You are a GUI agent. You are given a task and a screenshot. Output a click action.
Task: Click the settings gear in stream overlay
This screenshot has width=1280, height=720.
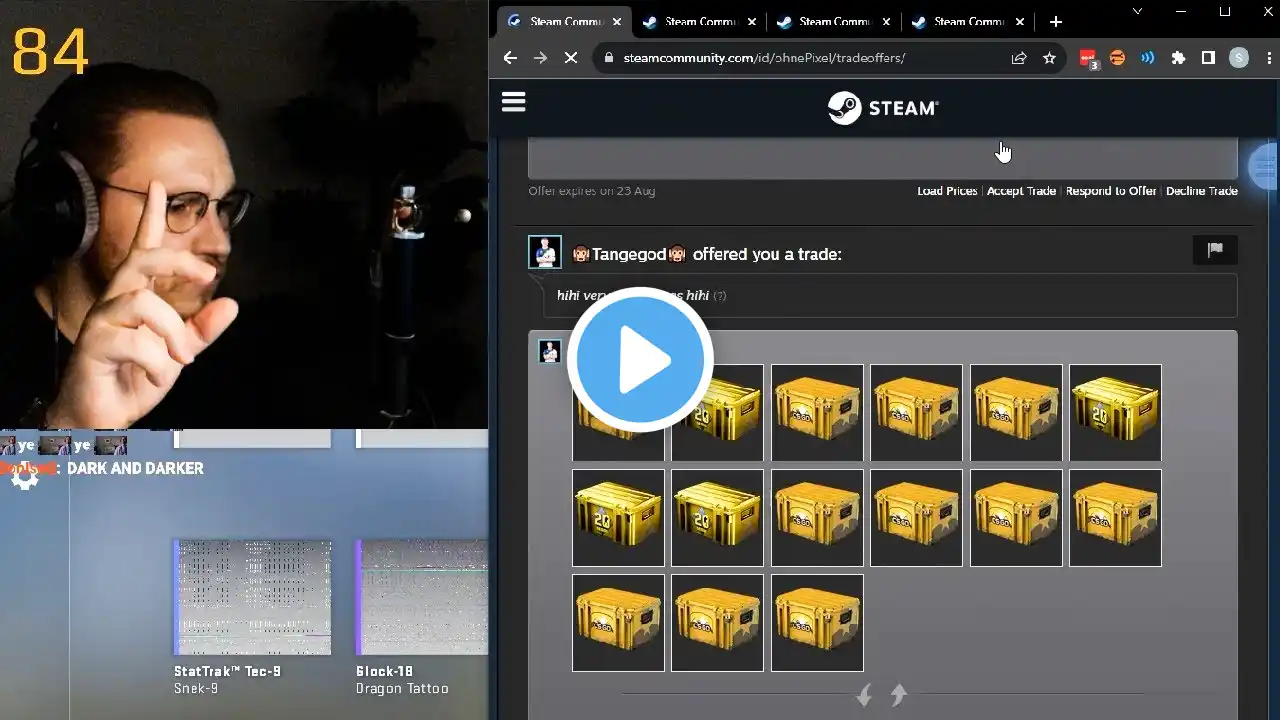click(x=24, y=476)
